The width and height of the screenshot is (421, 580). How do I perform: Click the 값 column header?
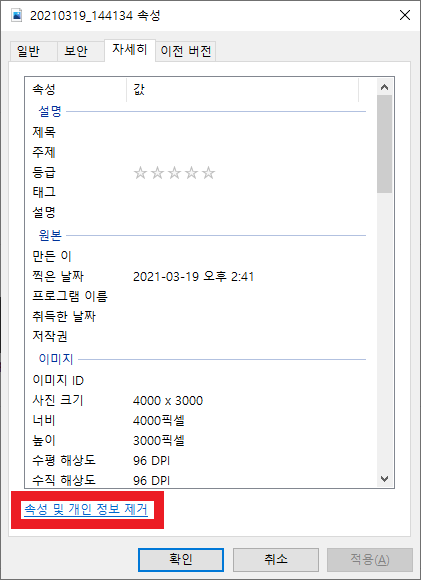click(x=243, y=89)
